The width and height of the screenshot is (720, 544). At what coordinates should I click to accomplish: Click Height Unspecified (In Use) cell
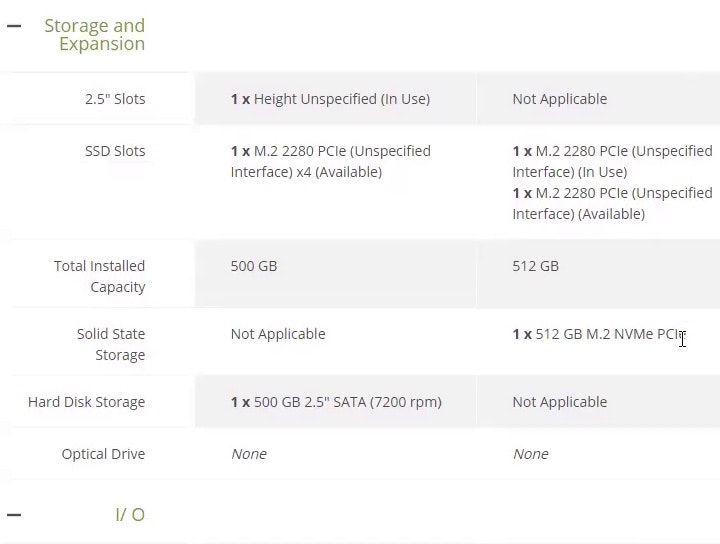(x=330, y=99)
